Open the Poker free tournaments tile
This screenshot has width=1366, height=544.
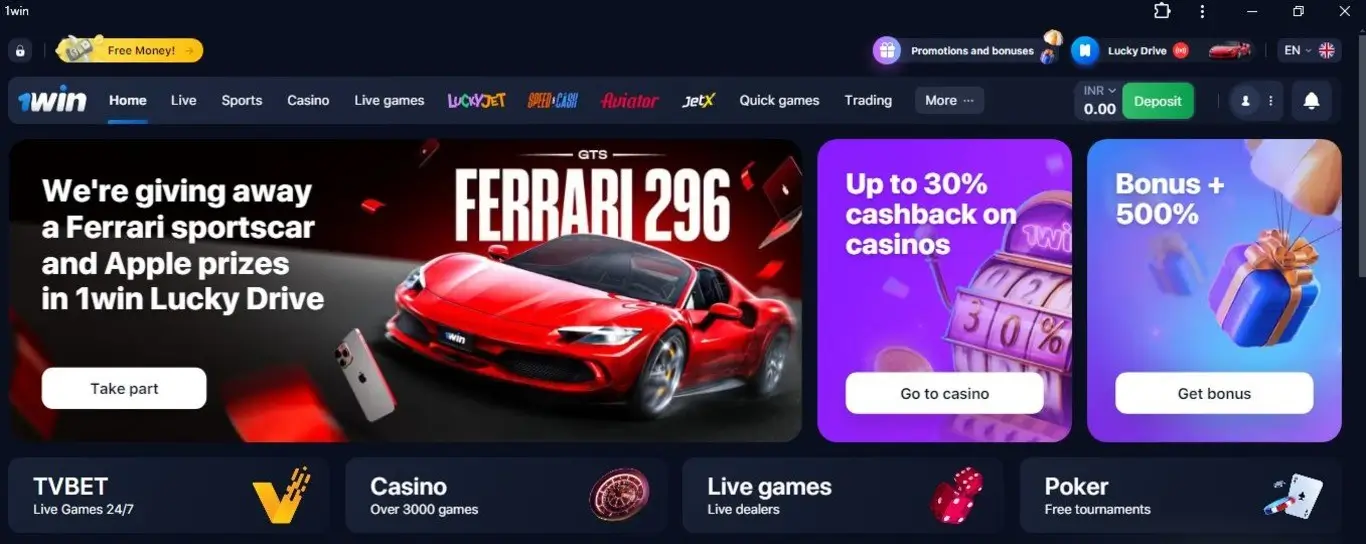[1180, 496]
